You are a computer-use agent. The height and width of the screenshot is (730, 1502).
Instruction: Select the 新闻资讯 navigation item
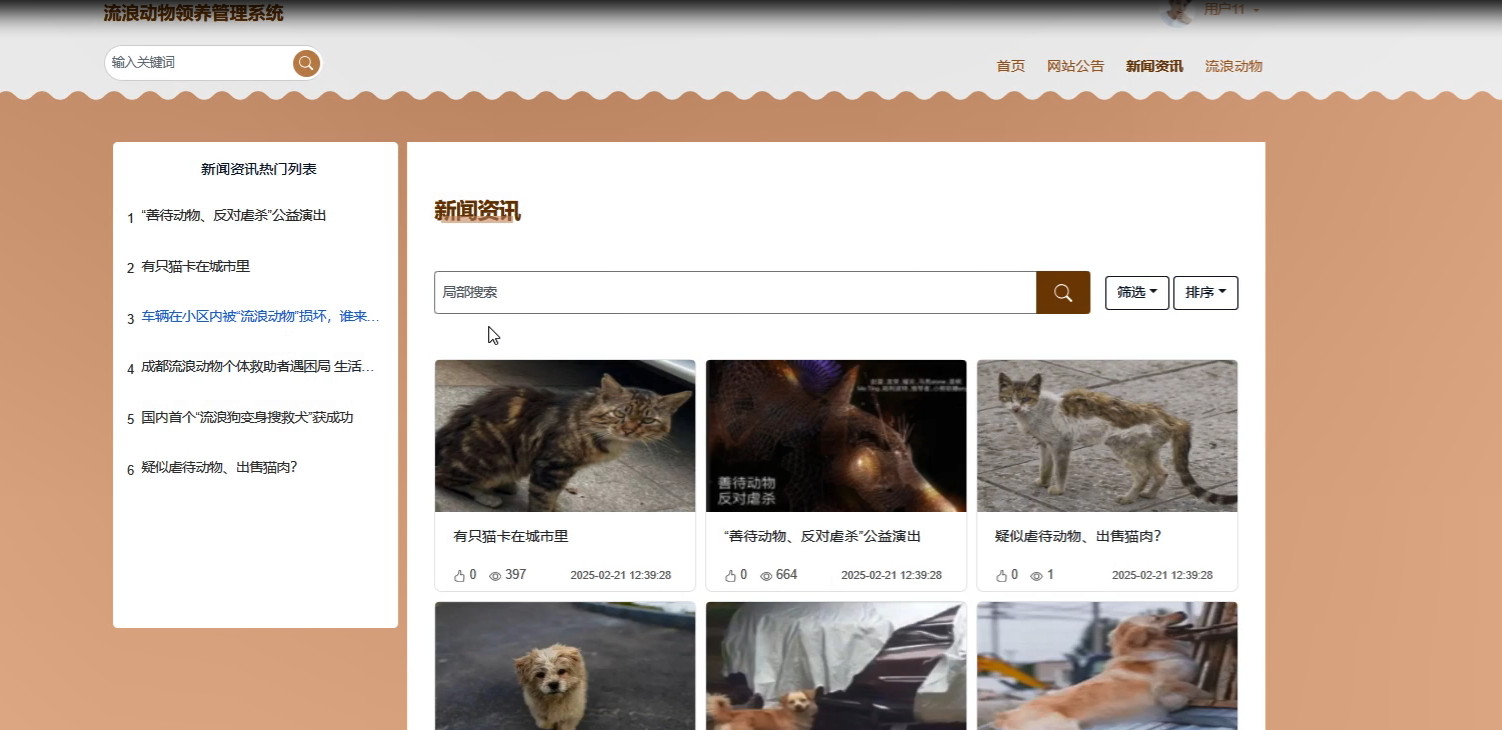pyautogui.click(x=1154, y=66)
